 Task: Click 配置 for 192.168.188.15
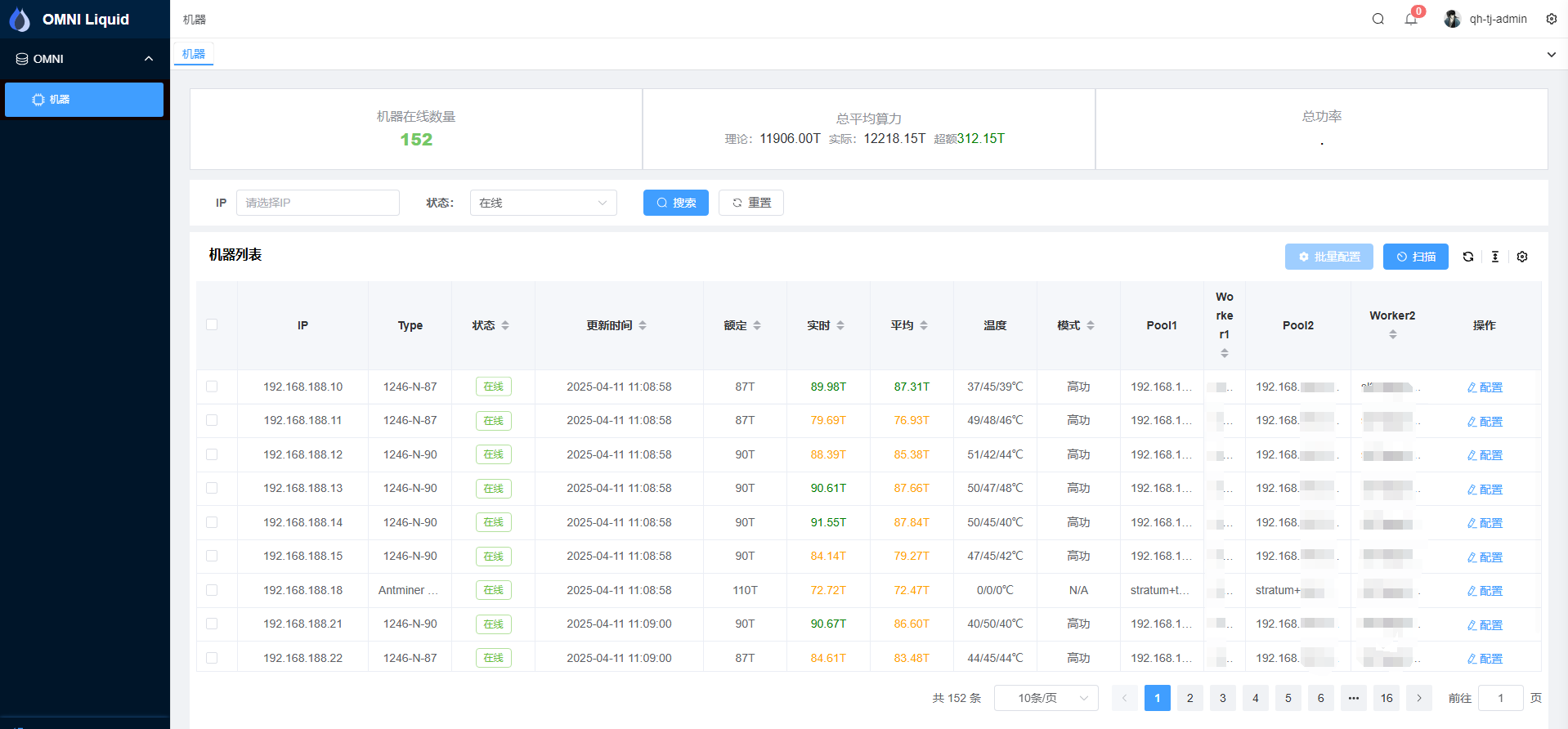(1485, 557)
